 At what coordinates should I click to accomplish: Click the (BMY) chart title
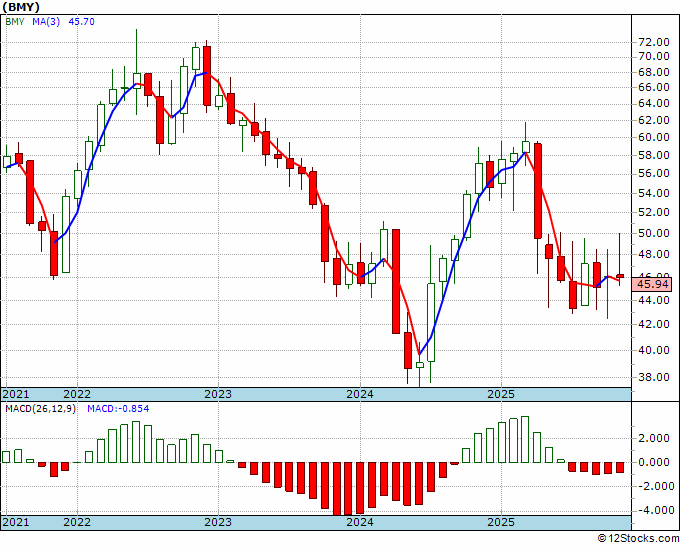tap(21, 7)
